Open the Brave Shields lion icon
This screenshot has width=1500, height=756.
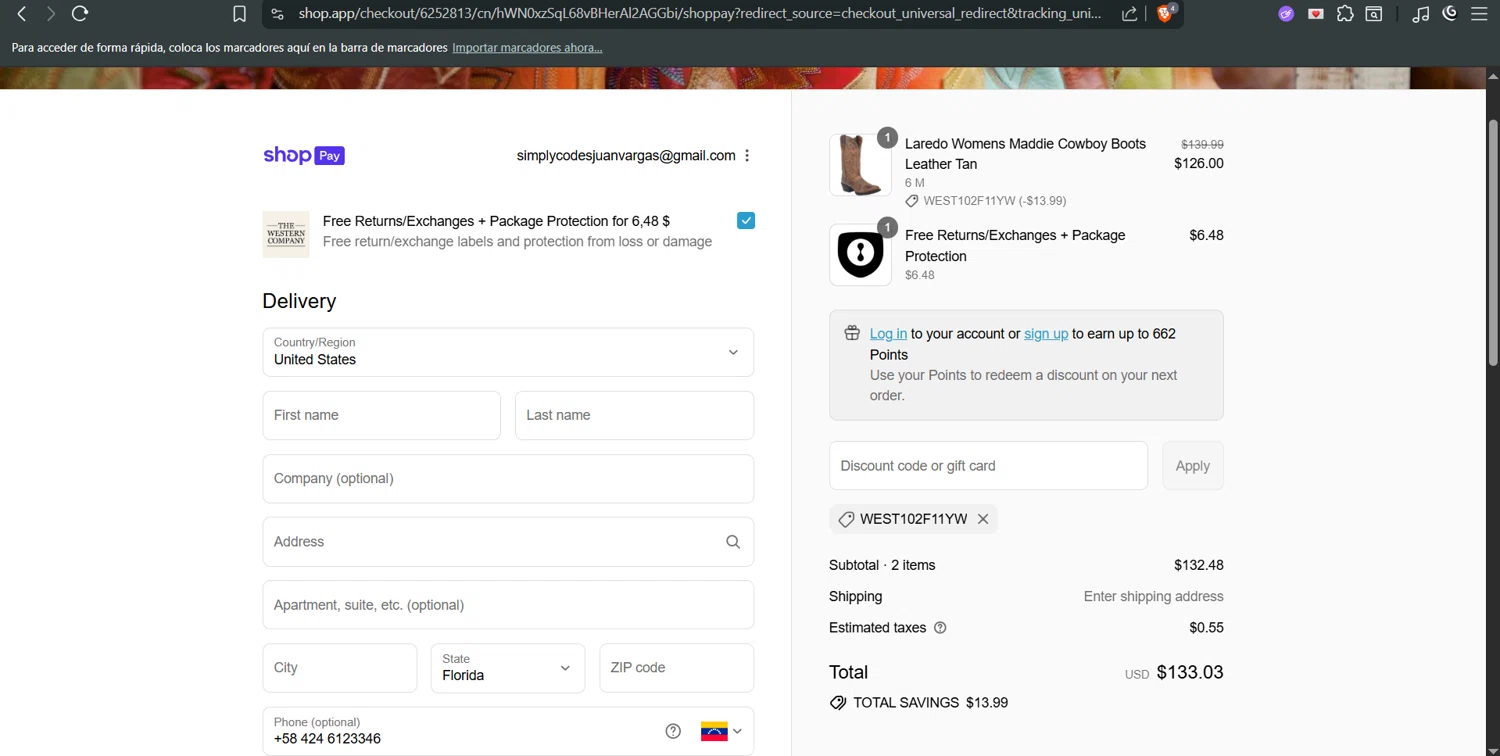[x=1165, y=13]
